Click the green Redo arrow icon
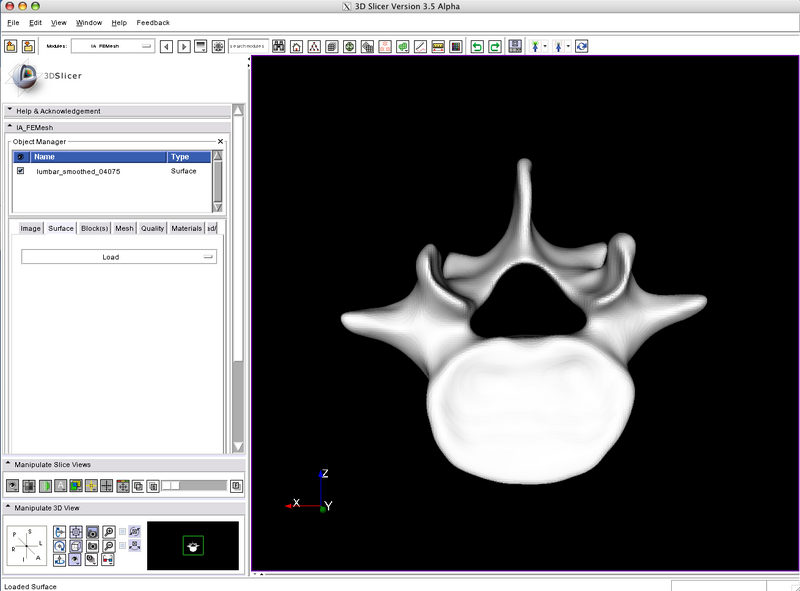The width and height of the screenshot is (800, 591). coord(493,46)
